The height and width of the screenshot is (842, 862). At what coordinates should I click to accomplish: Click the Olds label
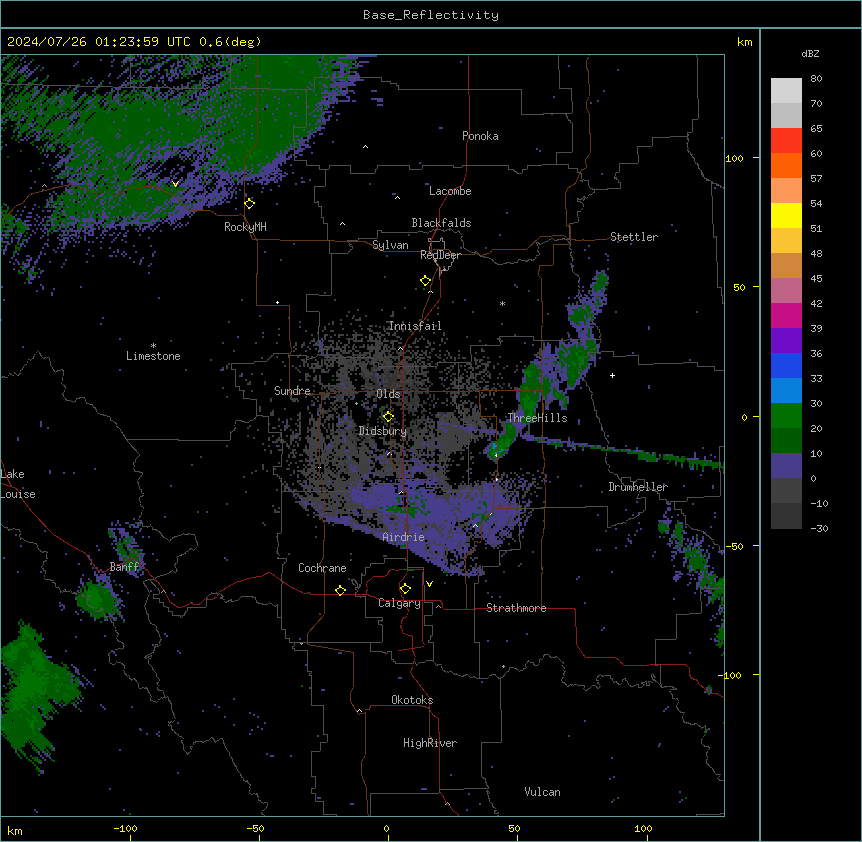tap(388, 394)
